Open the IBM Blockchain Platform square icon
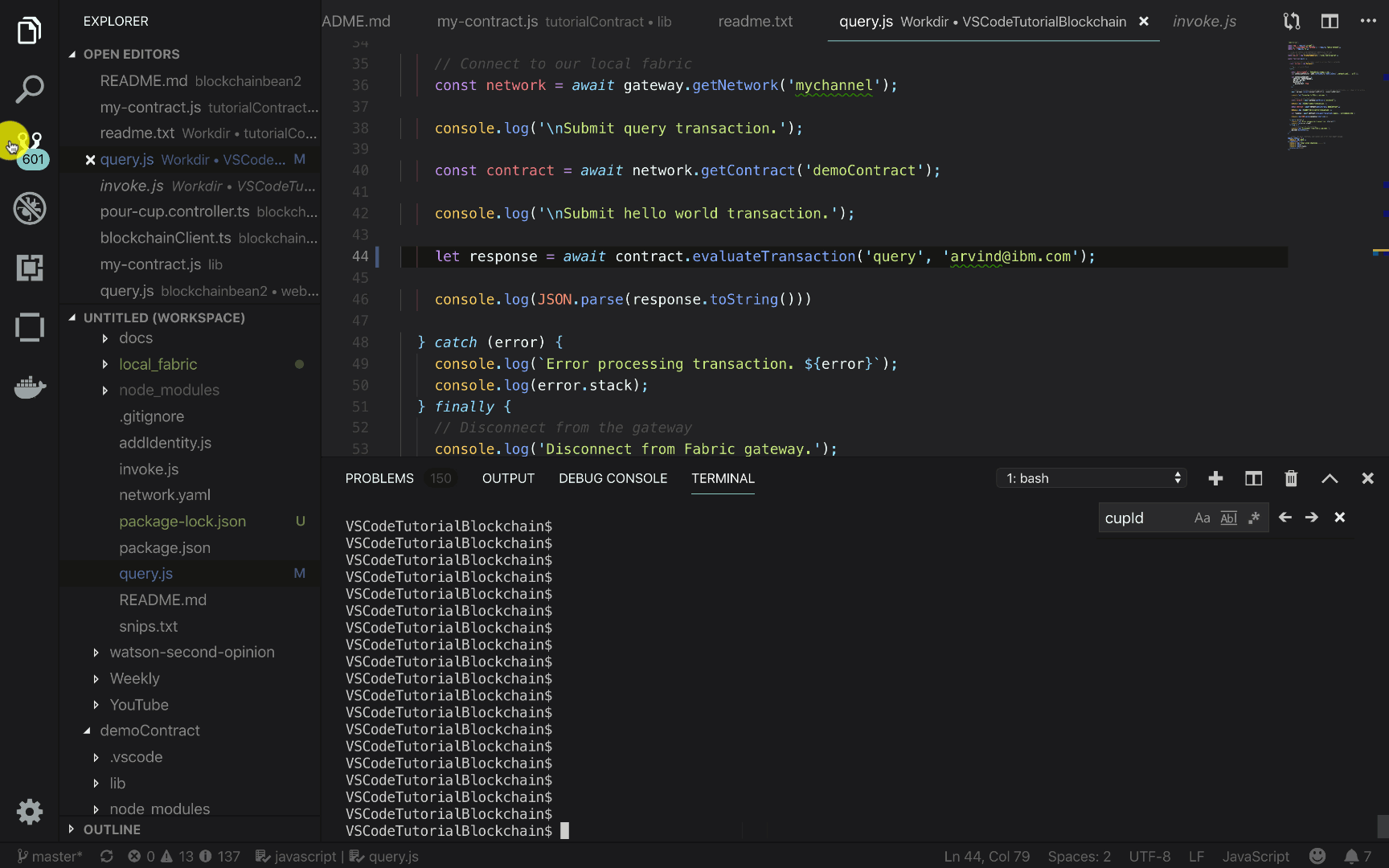 29,327
